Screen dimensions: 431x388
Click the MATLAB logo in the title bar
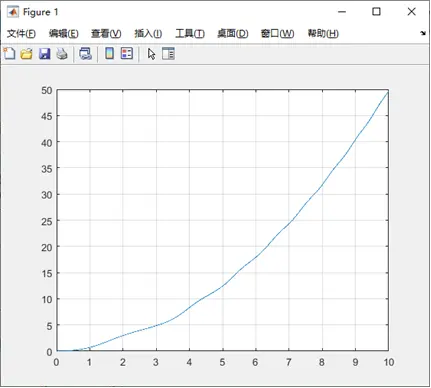[x=13, y=12]
